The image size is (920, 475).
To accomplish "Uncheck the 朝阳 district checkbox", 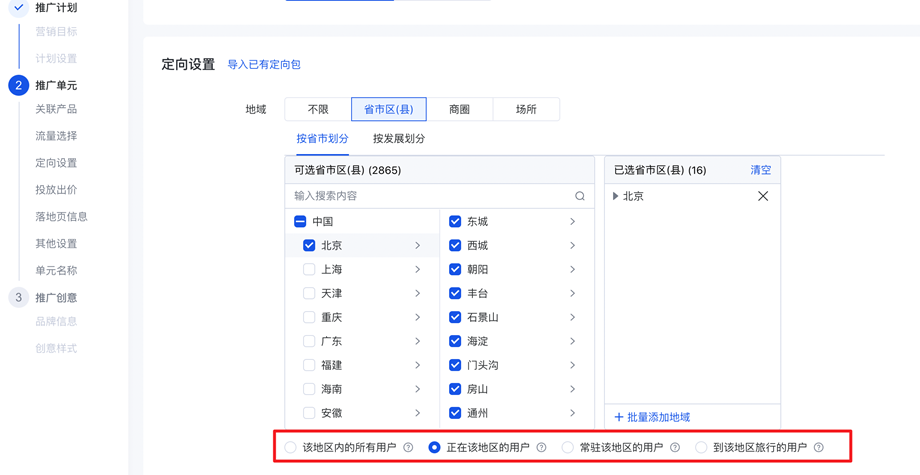I will pos(455,269).
